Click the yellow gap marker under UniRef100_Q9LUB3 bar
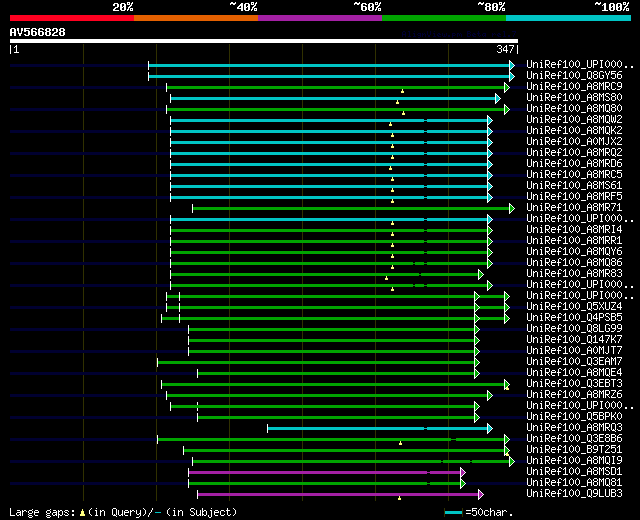This screenshot has height=520, width=640. 399,498
